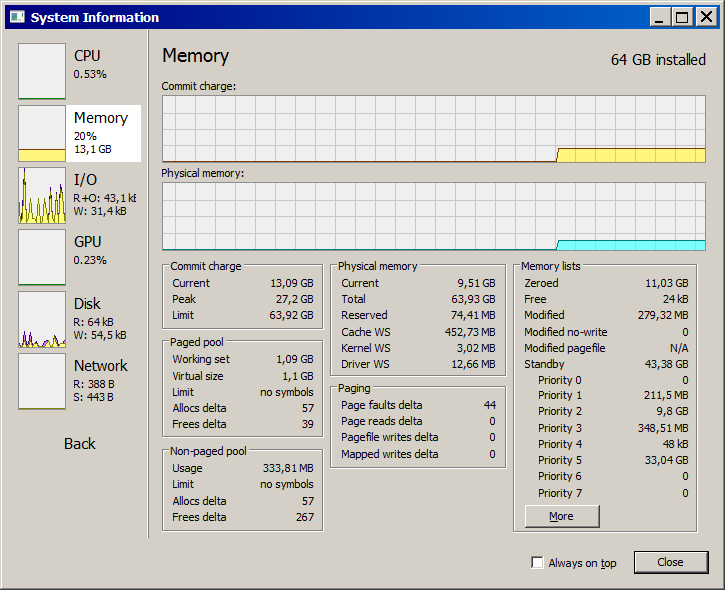Click the System Information title bar icon
This screenshot has height=590, width=725.
17,17
